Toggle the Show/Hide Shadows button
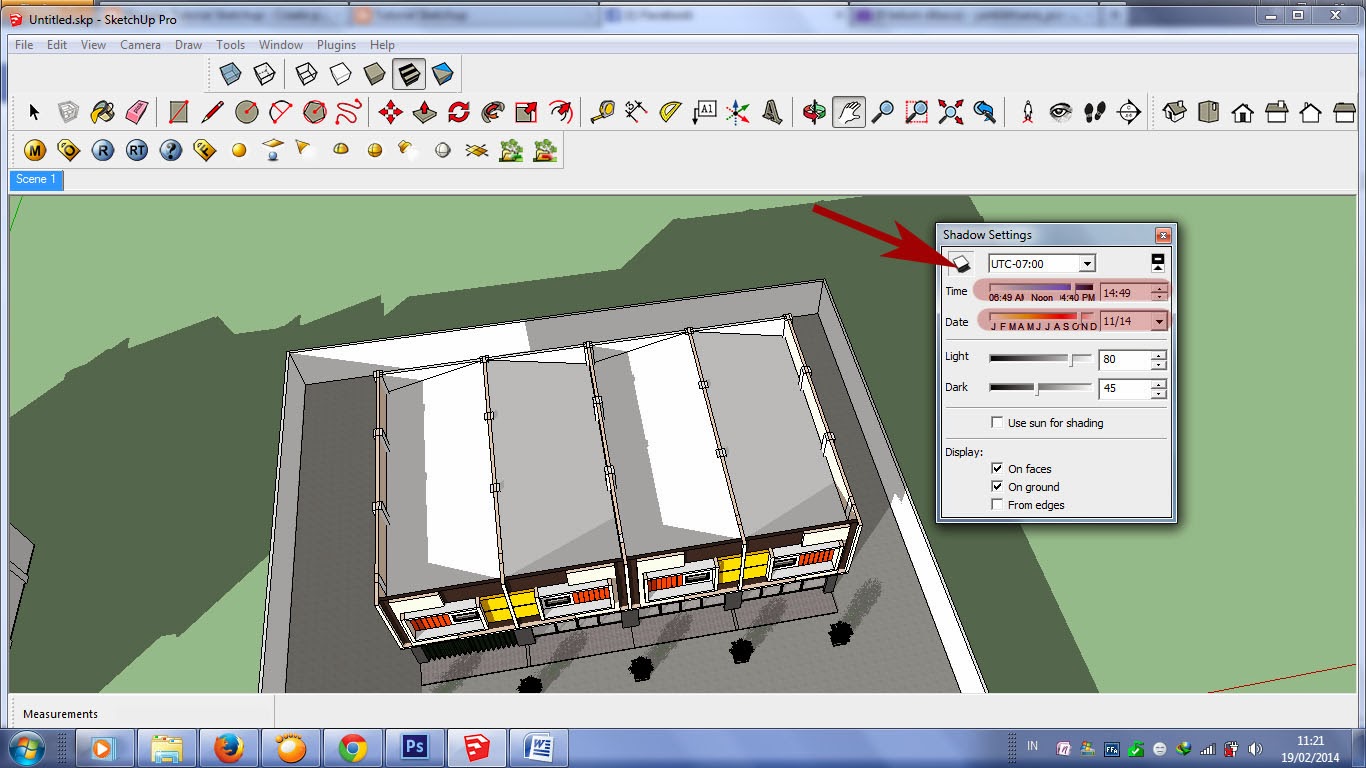Image resolution: width=1366 pixels, height=768 pixels. [959, 263]
